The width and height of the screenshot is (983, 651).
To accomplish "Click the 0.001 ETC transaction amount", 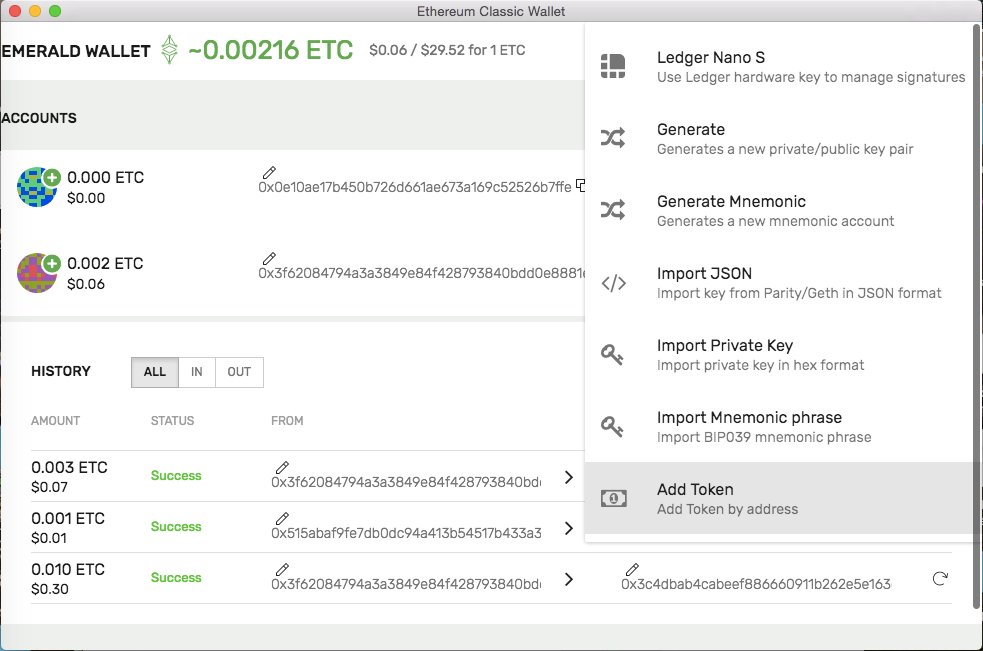I will tap(68, 518).
